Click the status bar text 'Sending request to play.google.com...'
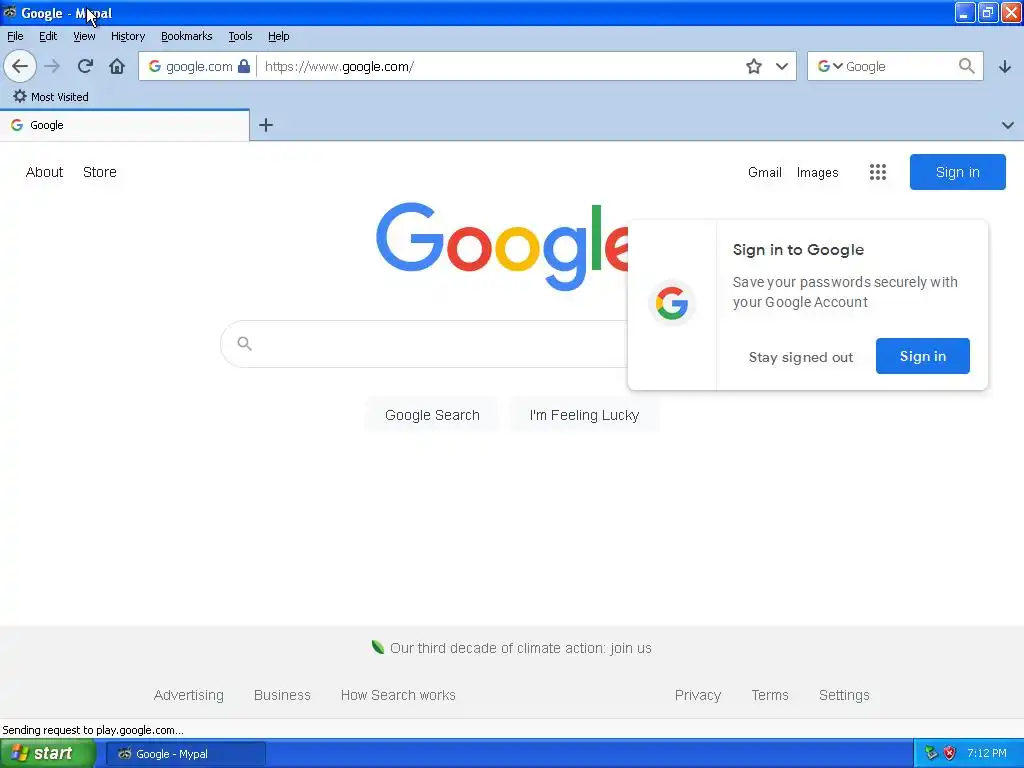This screenshot has height=768, width=1024. pos(93,730)
